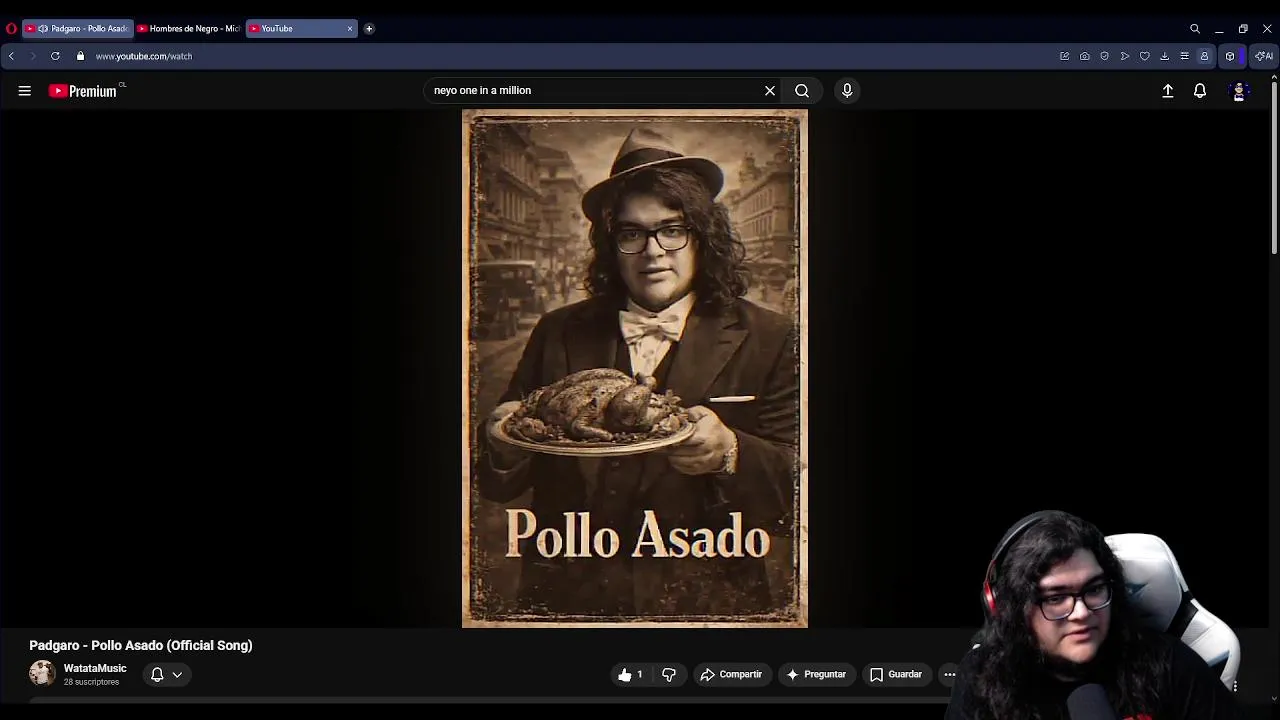Open the WatataMusic channel name link
The height and width of the screenshot is (720, 1280).
coord(95,668)
